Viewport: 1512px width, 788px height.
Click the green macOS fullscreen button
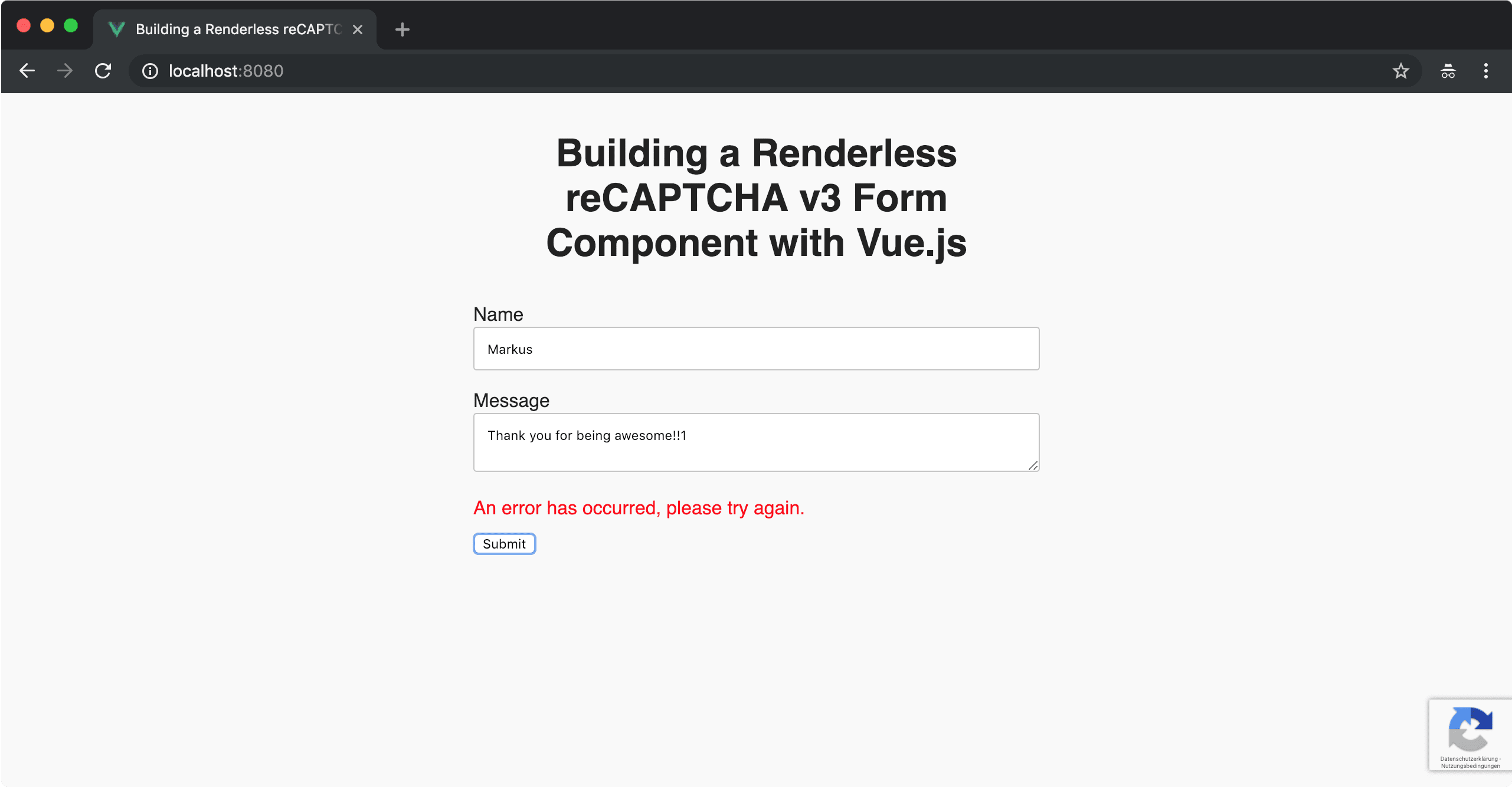coord(71,26)
